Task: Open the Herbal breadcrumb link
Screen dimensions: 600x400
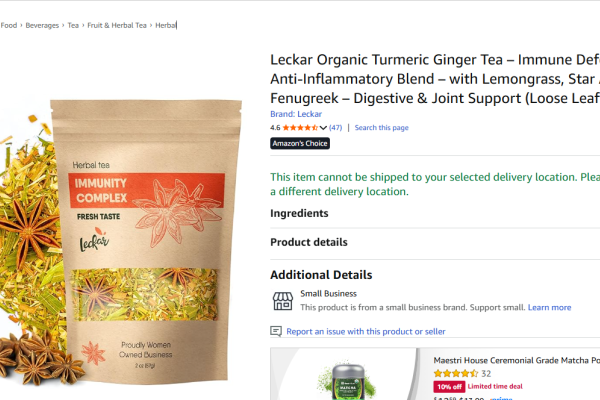Action: pyautogui.click(x=166, y=25)
